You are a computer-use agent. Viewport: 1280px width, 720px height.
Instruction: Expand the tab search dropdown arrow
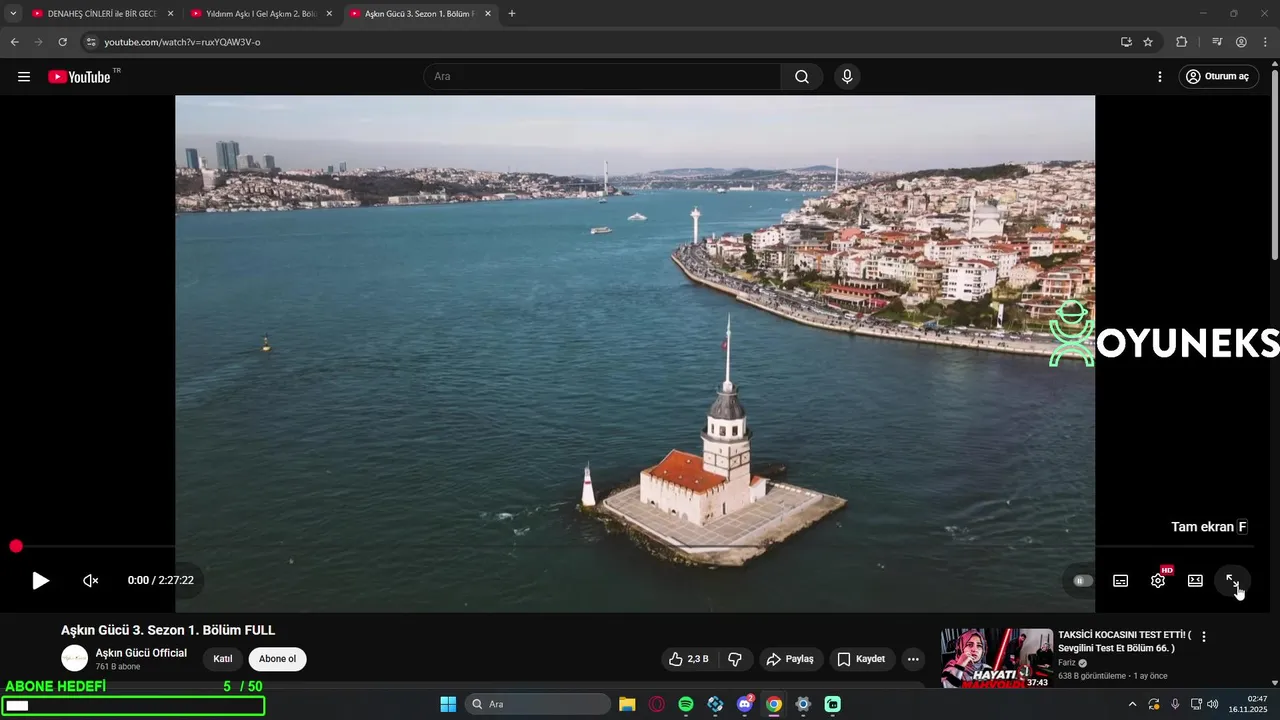pyautogui.click(x=13, y=14)
